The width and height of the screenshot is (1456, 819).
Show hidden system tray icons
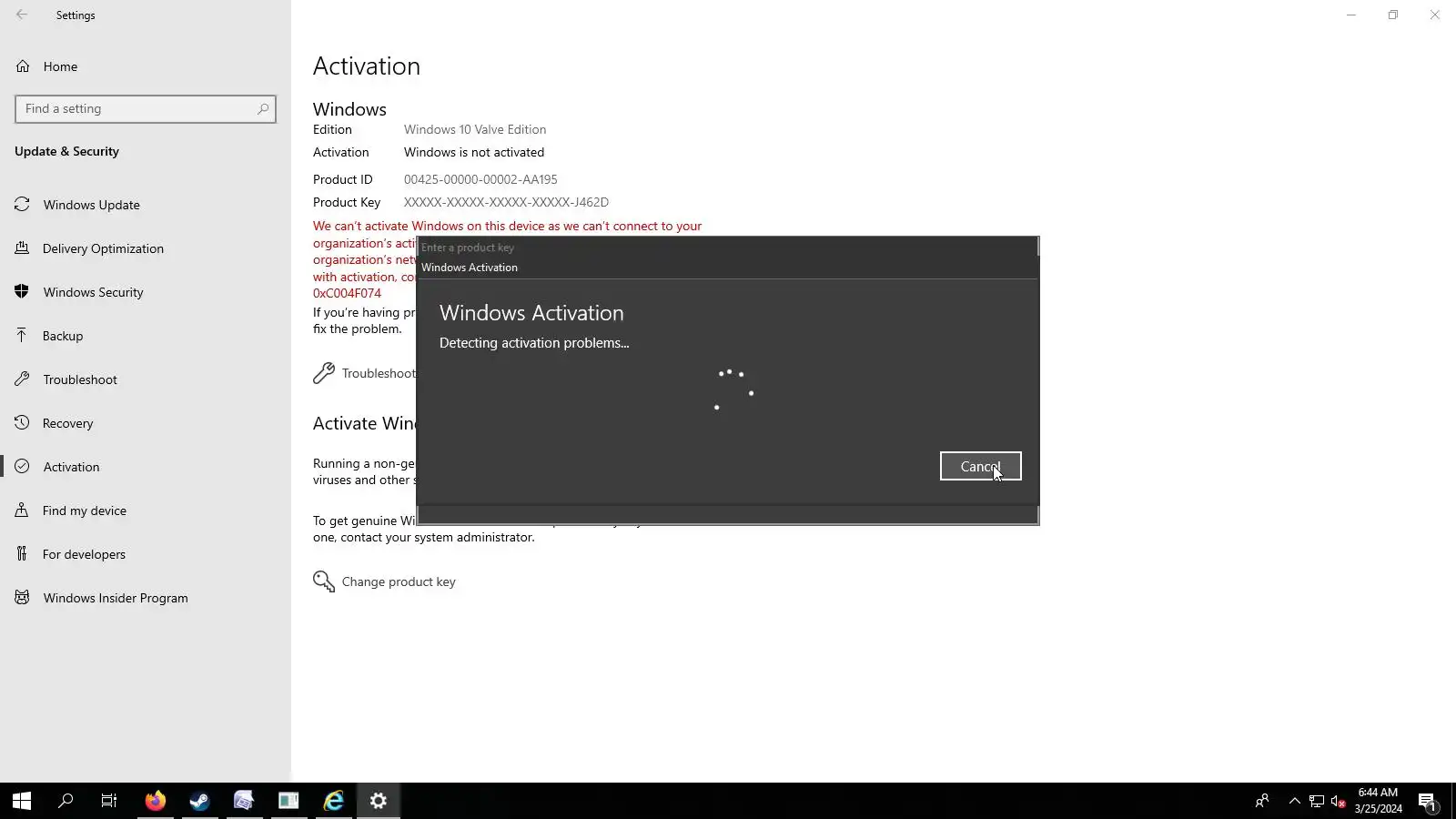coord(1295,801)
